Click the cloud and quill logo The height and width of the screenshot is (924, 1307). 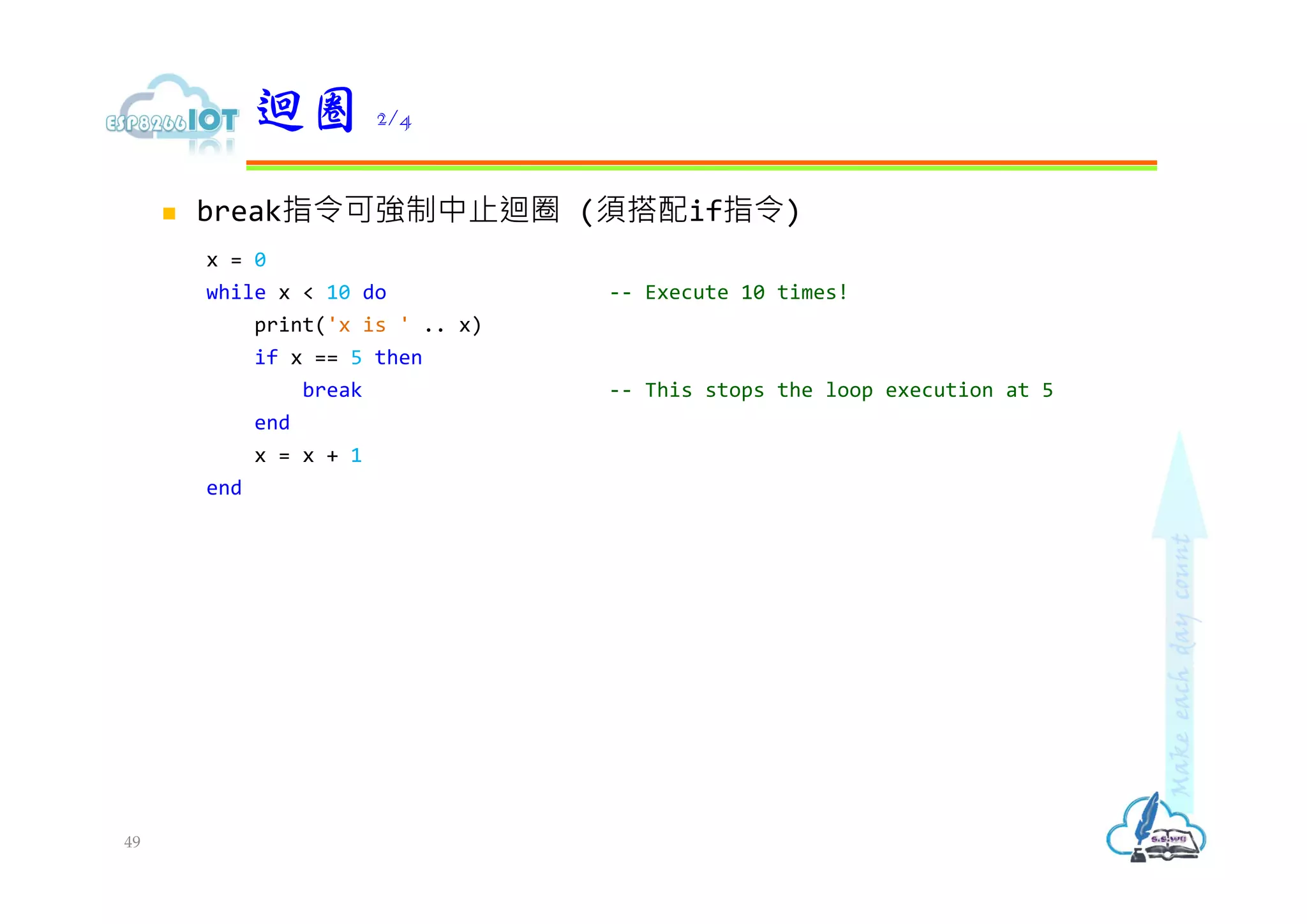(1155, 828)
